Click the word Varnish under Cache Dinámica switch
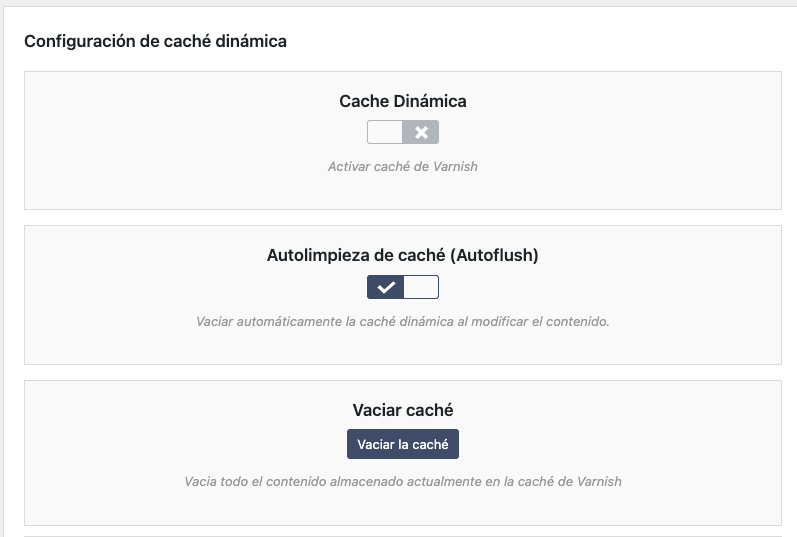Image resolution: width=797 pixels, height=537 pixels. 455,167
